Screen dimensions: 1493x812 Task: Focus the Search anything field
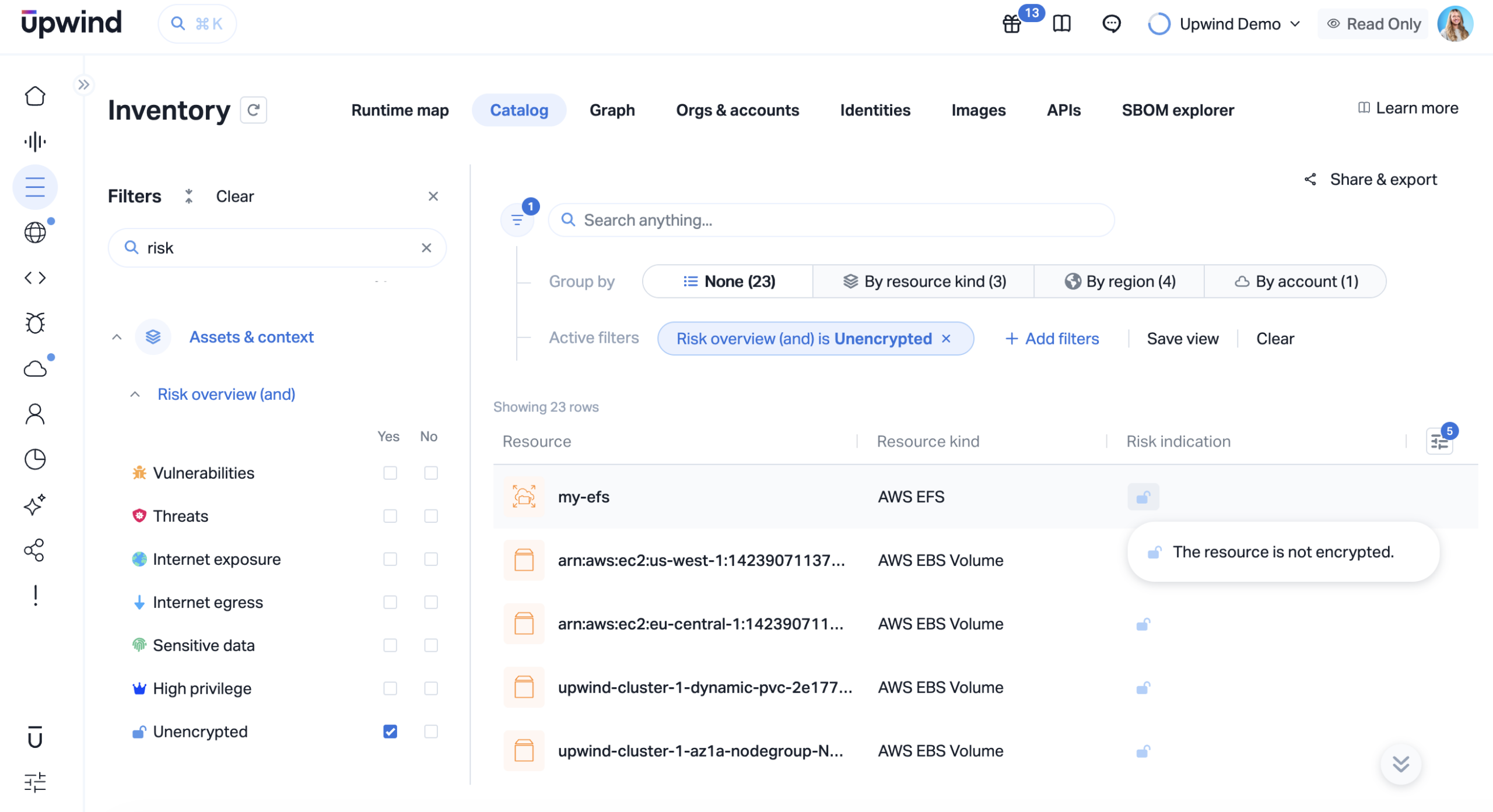(831, 220)
